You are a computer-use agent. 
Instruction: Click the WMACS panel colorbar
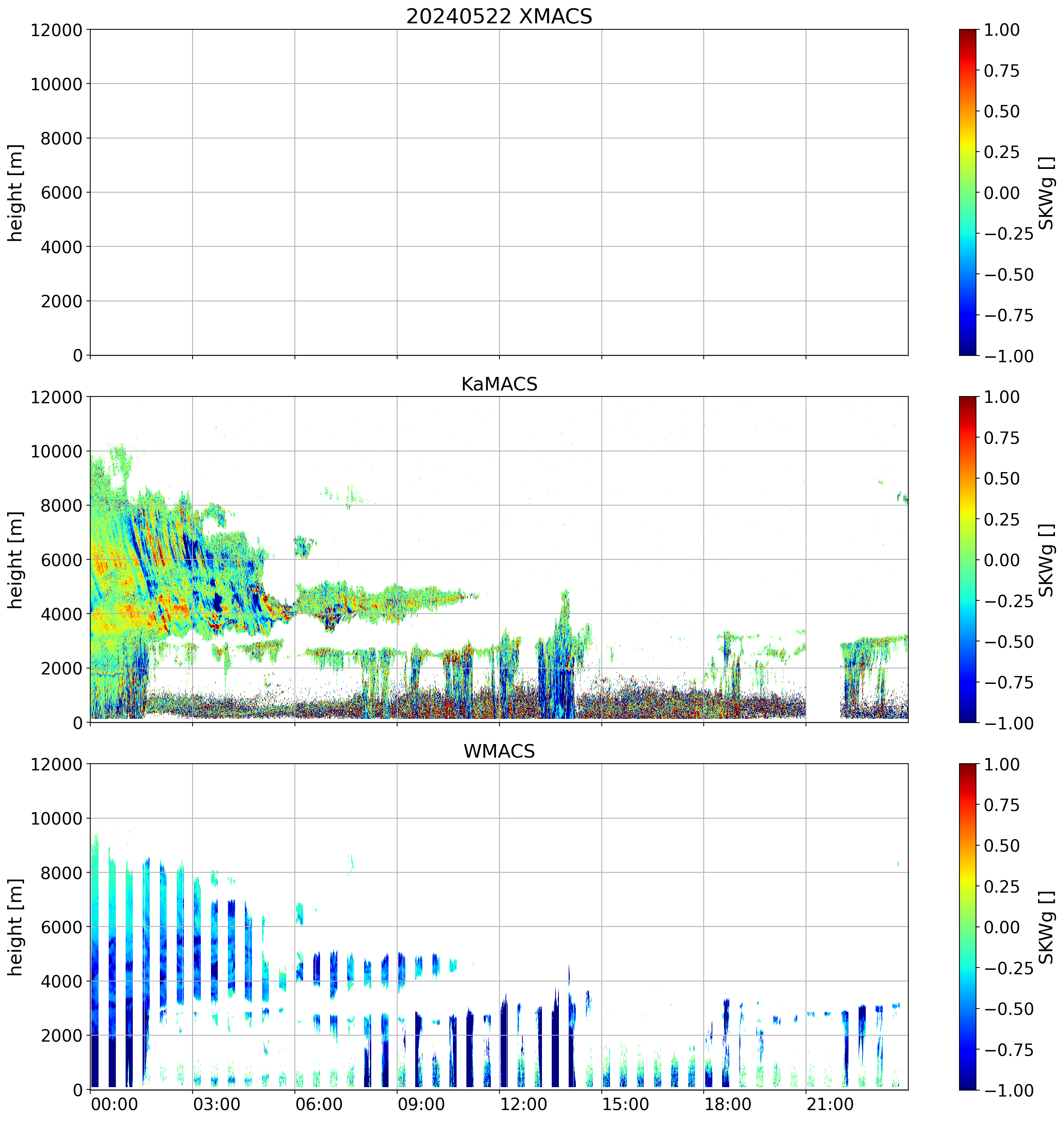point(968,927)
